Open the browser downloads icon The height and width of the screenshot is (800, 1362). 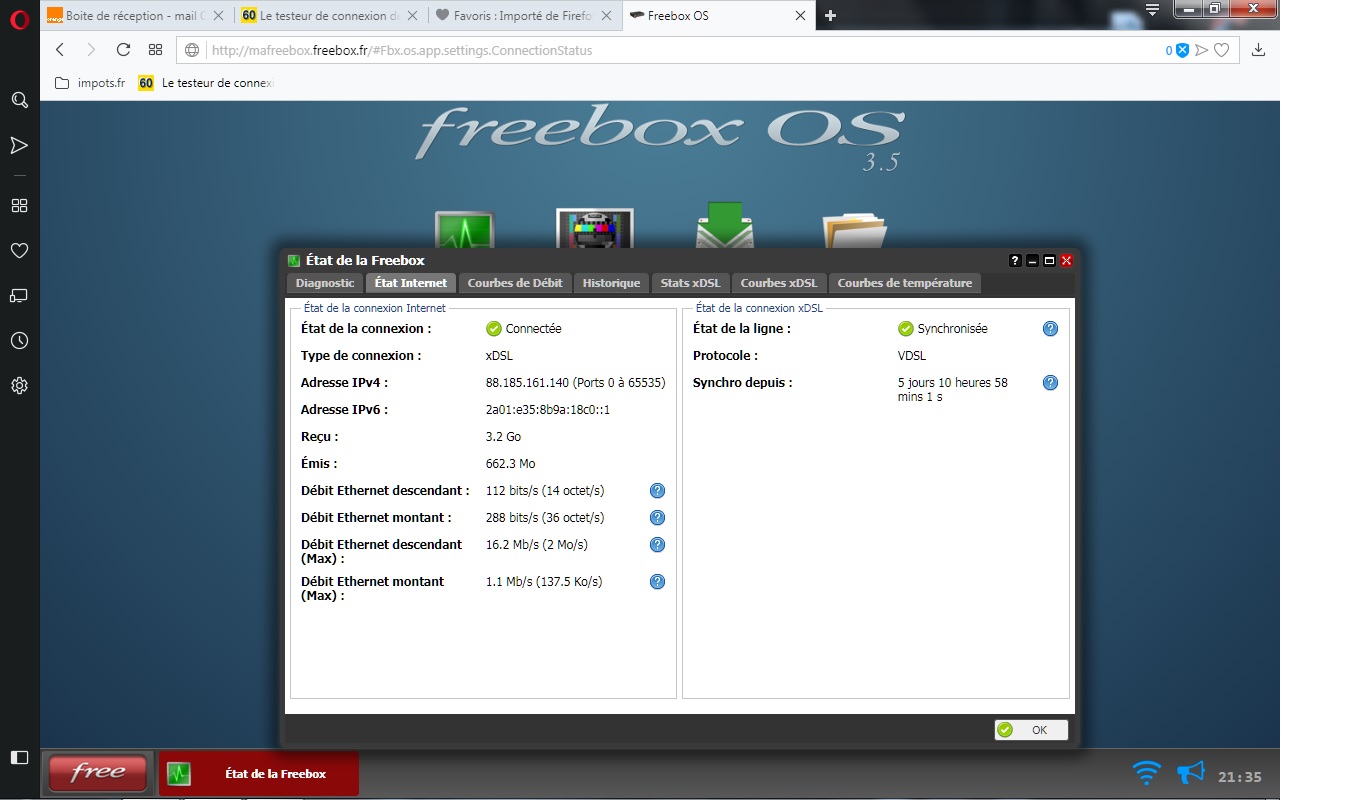click(x=1259, y=50)
